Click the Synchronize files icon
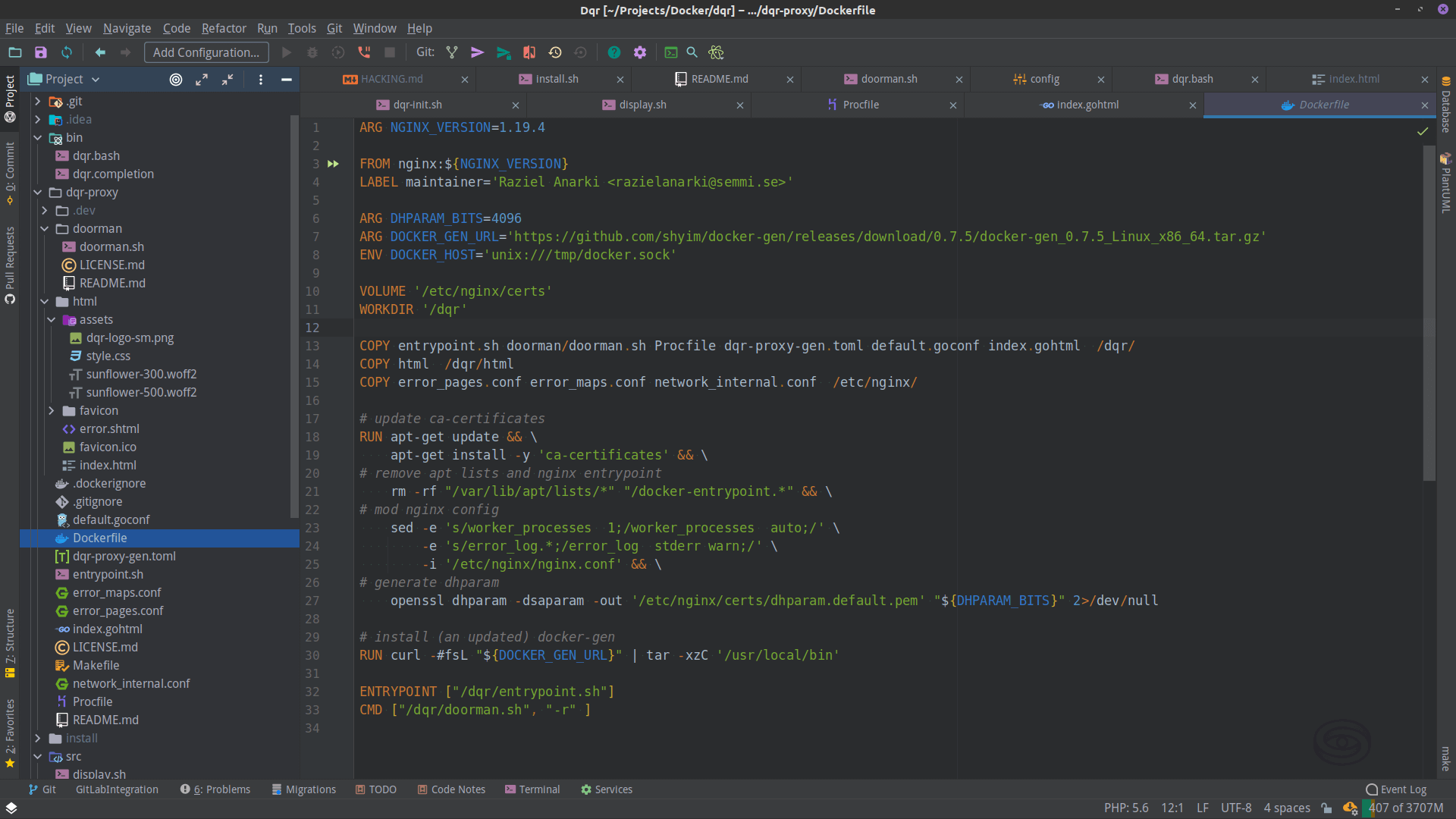Image resolution: width=1456 pixels, height=819 pixels. 67,52
